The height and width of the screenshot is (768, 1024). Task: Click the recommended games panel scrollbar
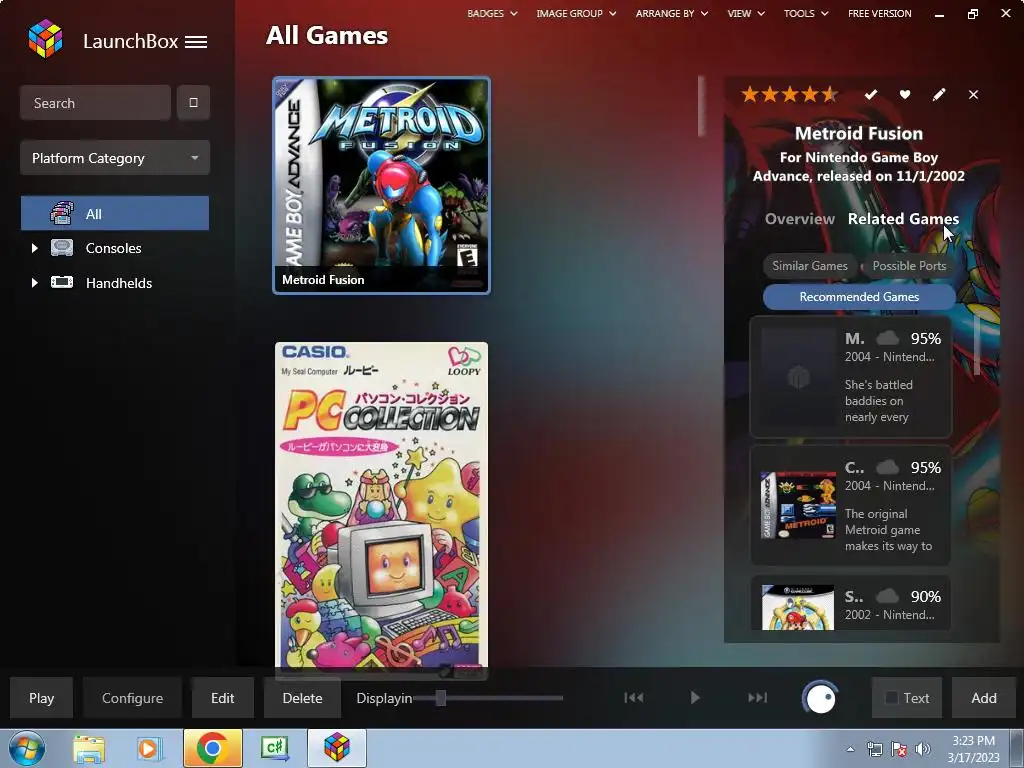[x=977, y=346]
